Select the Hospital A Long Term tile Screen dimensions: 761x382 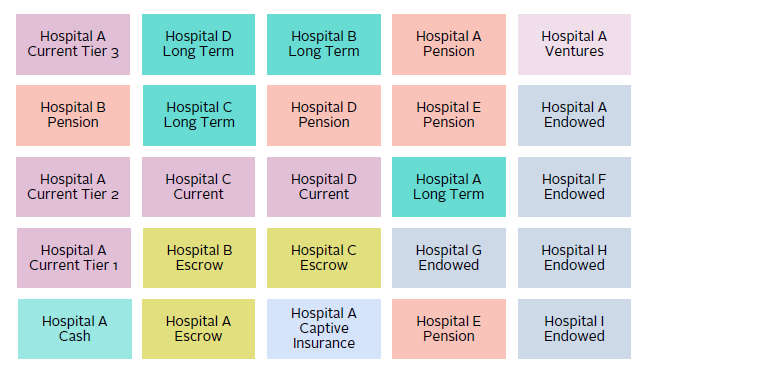449,187
